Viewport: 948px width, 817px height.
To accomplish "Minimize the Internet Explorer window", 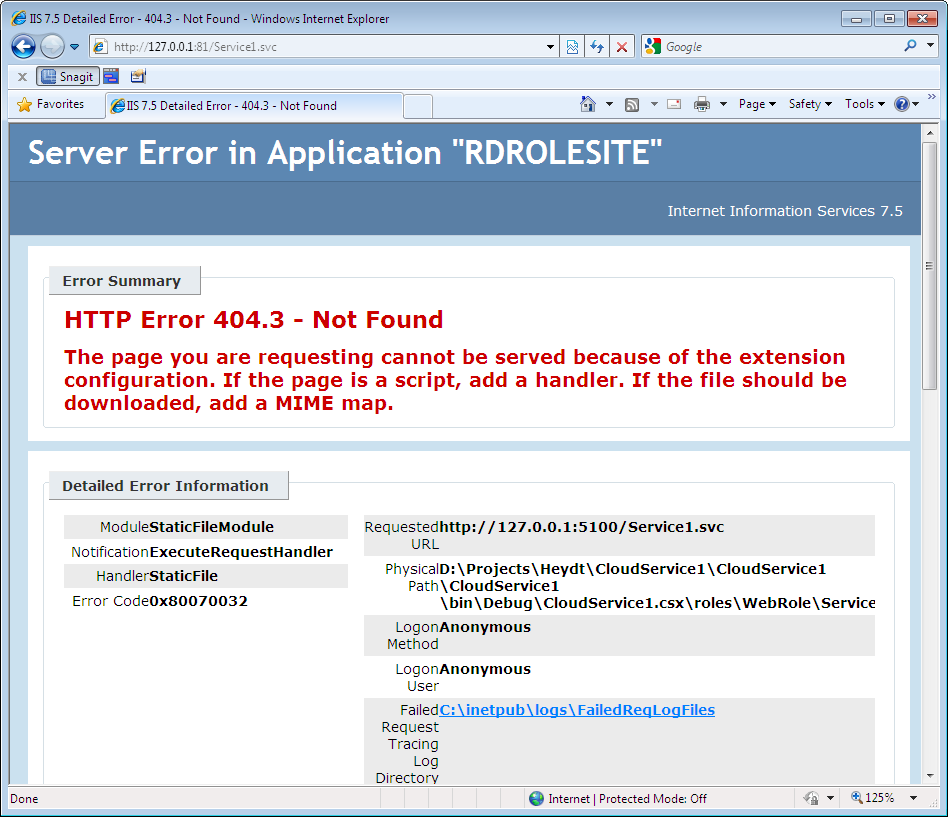I will click(x=856, y=19).
